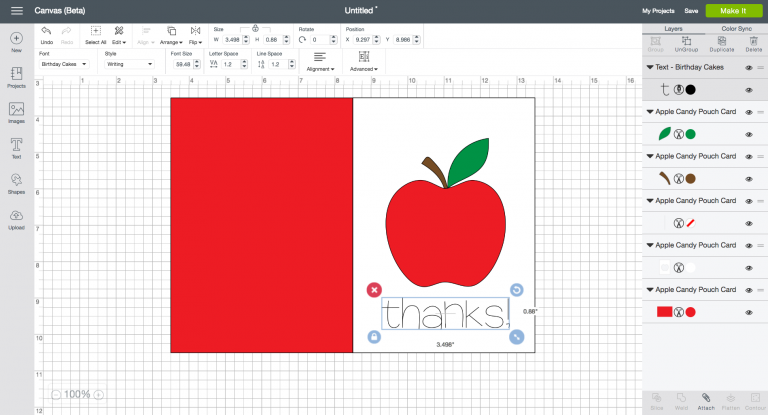Open the hamburger menu
The image size is (768, 415).
tap(17, 11)
